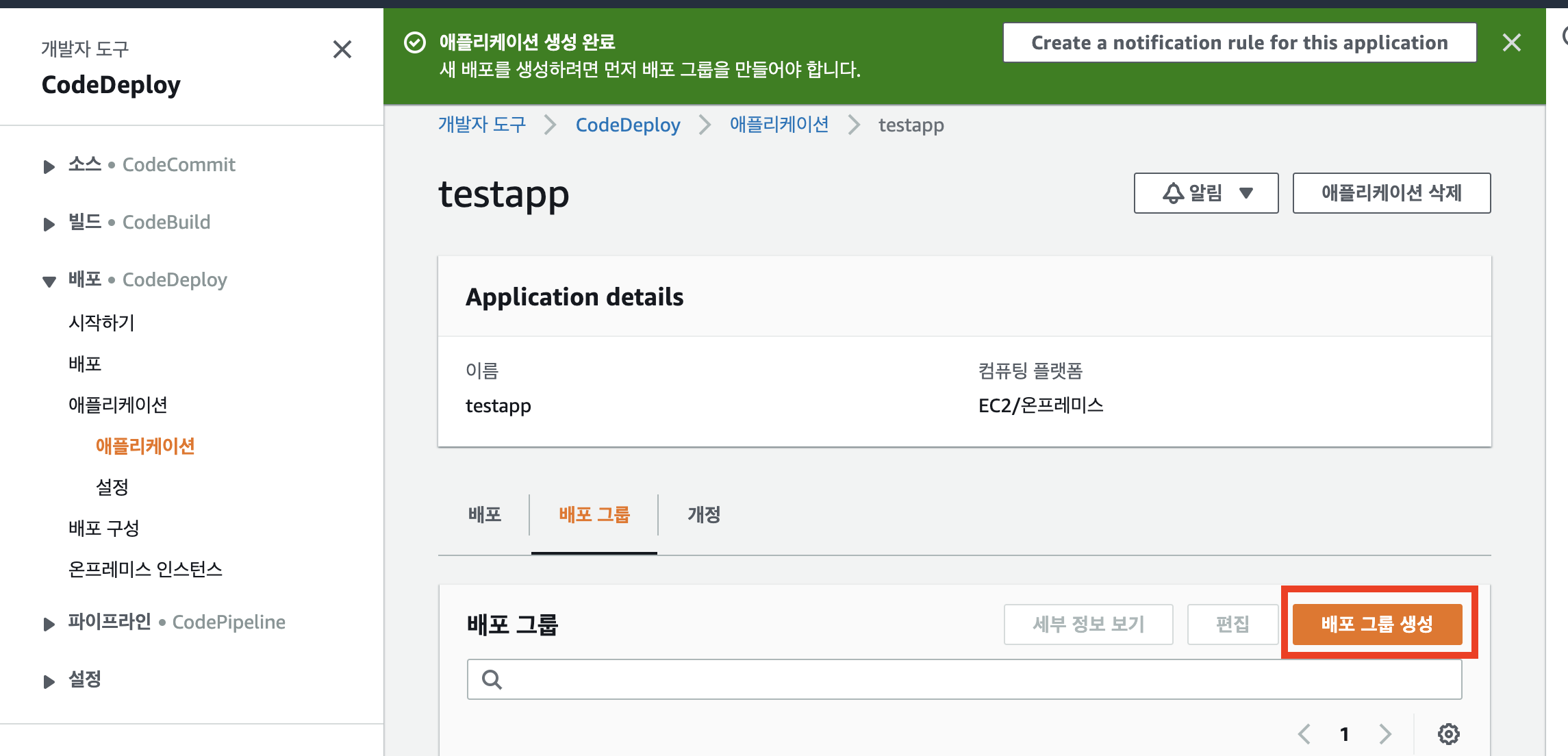Open 설정 sub-item under 애플리케이션

pos(112,487)
